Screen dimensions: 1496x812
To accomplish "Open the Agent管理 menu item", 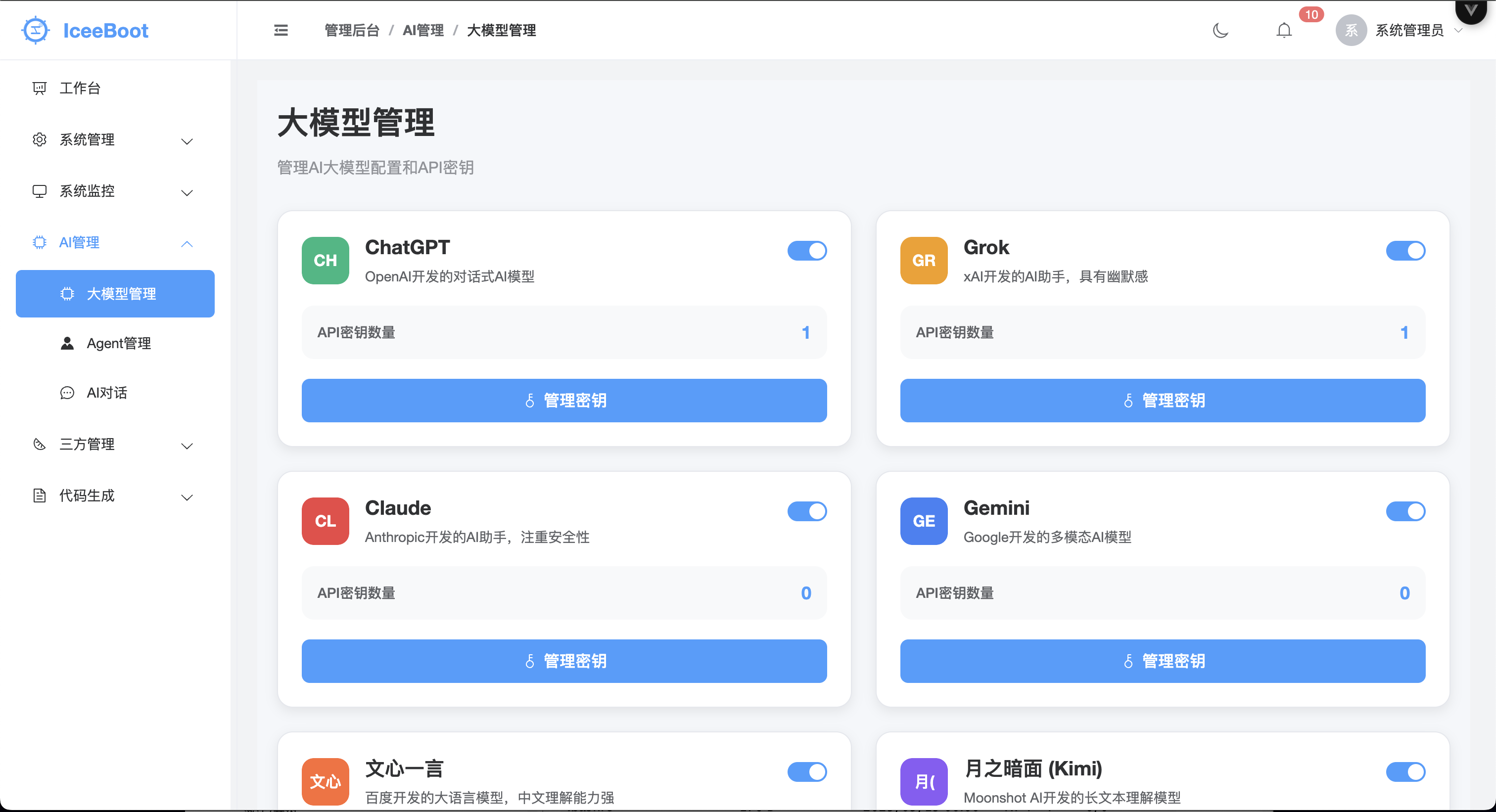I will (x=115, y=344).
